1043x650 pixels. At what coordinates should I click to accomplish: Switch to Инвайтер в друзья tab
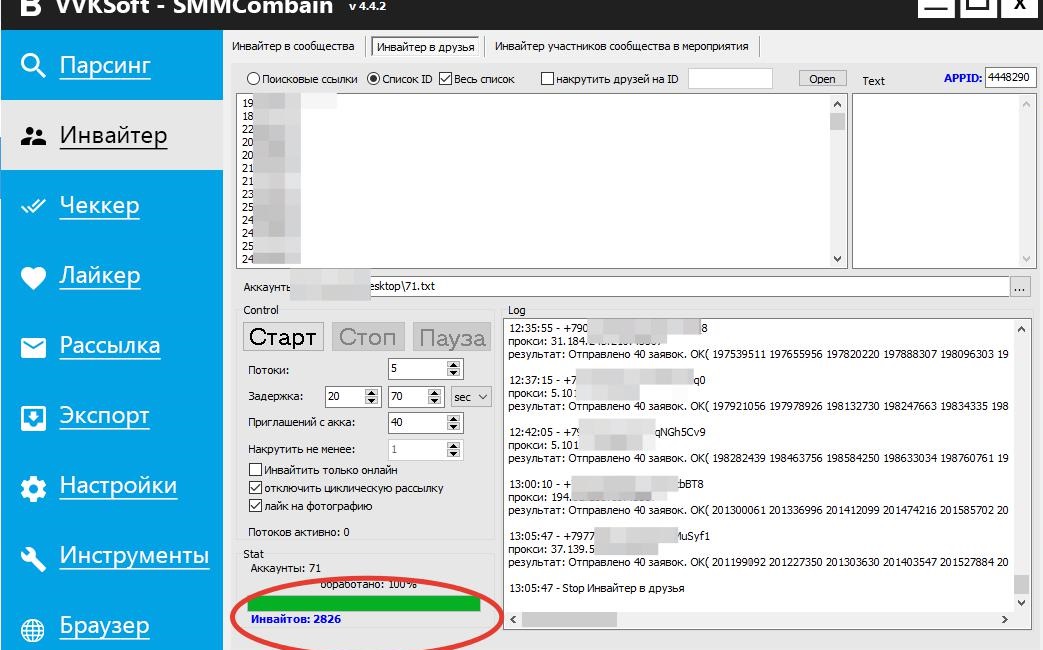[426, 47]
